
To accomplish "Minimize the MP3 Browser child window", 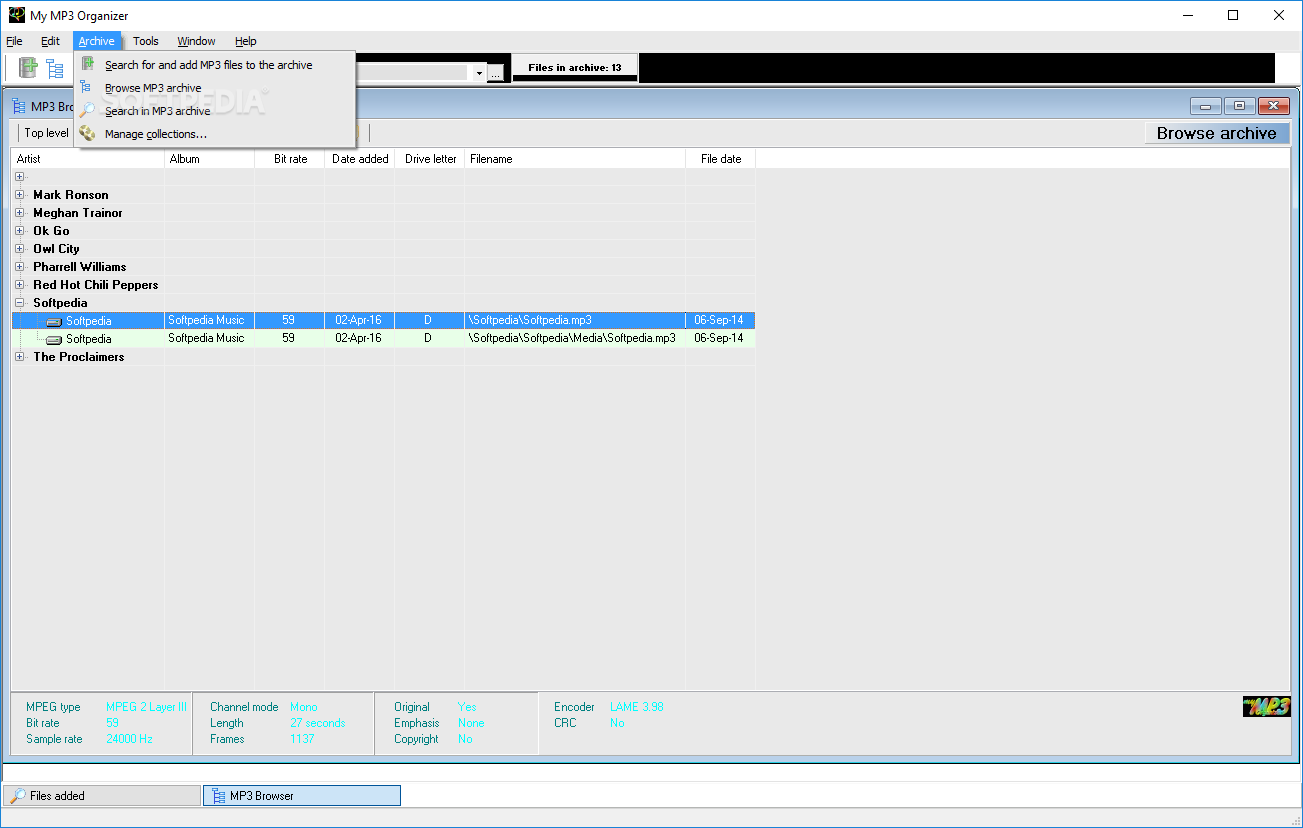I will [x=1205, y=106].
